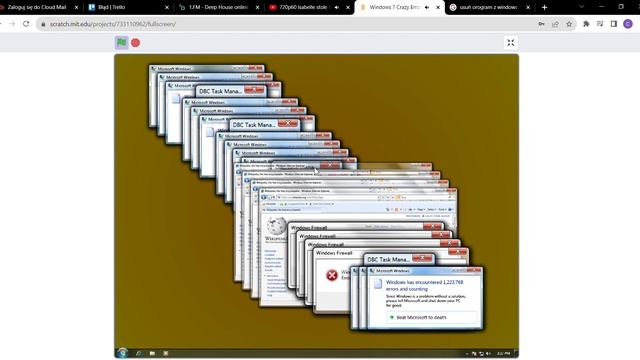Exit Scratch fullscreen mode
The image size is (640, 360).
(511, 42)
